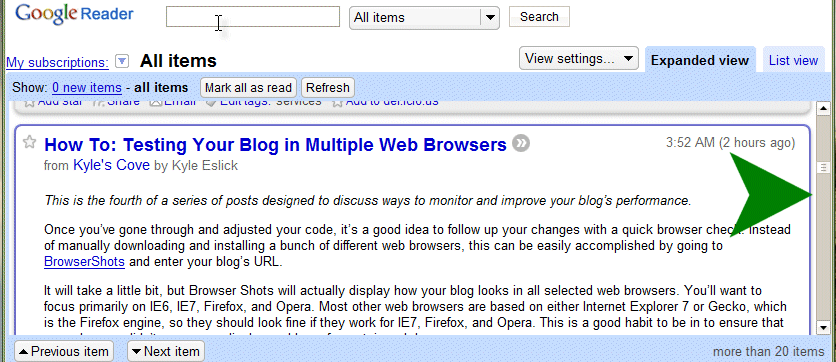Image resolution: width=836 pixels, height=362 pixels.
Task: Click the 'all items' show filter text
Action: 161,87
